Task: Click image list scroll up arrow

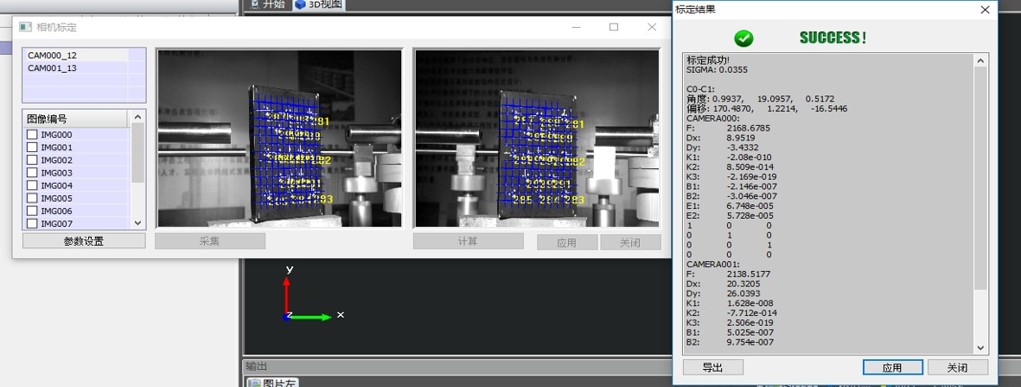Action: tap(138, 117)
